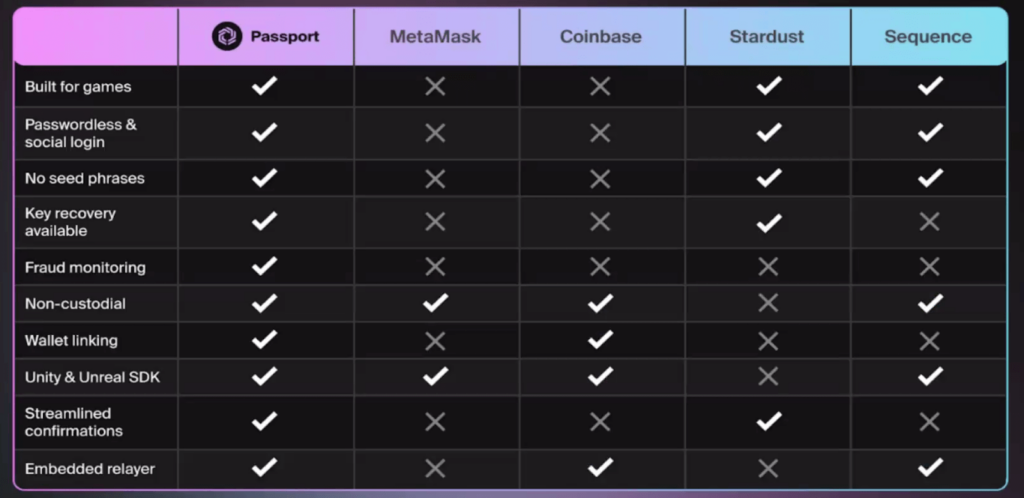Click the Sequence checkmark for No seed phrases
Viewport: 1024px width, 498px height.
tap(930, 178)
